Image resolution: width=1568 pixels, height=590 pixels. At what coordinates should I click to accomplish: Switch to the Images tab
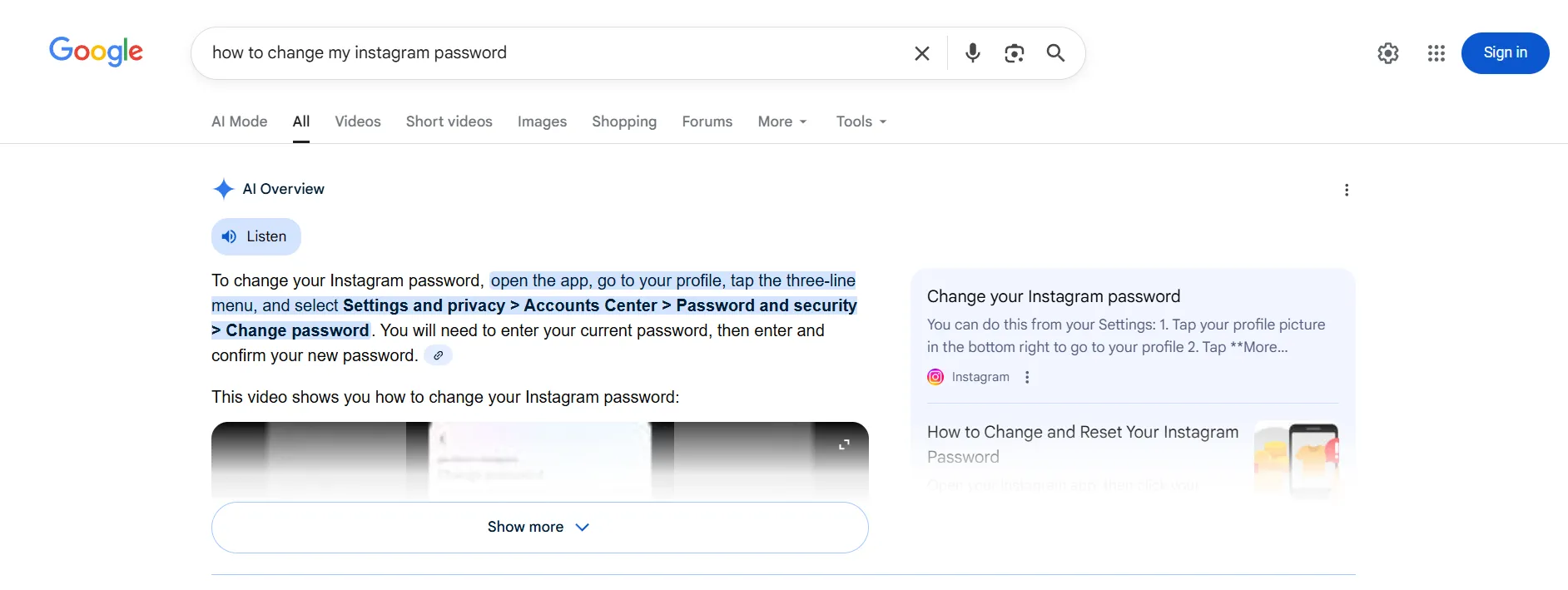pos(542,121)
